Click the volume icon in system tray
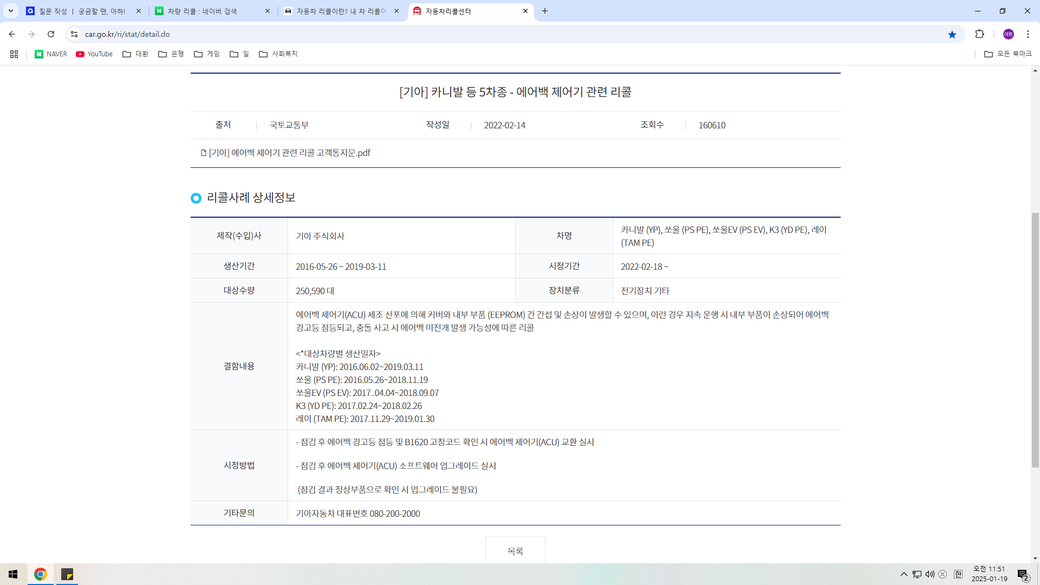This screenshot has width=1040, height=585. point(930,574)
